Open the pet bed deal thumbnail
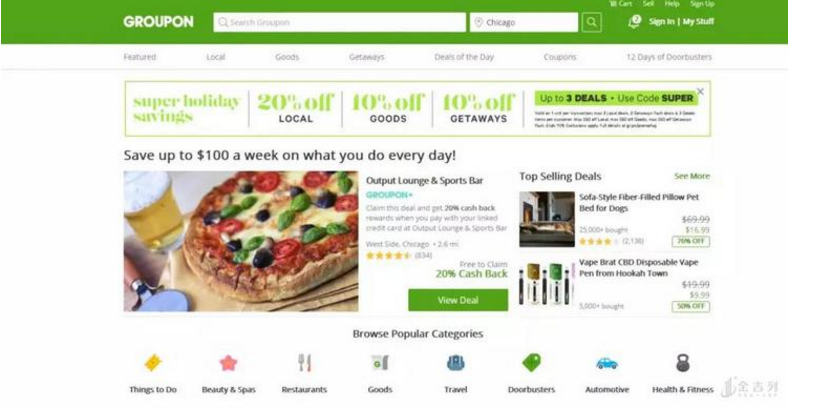Viewport: 824px width, 415px height. 547,219
